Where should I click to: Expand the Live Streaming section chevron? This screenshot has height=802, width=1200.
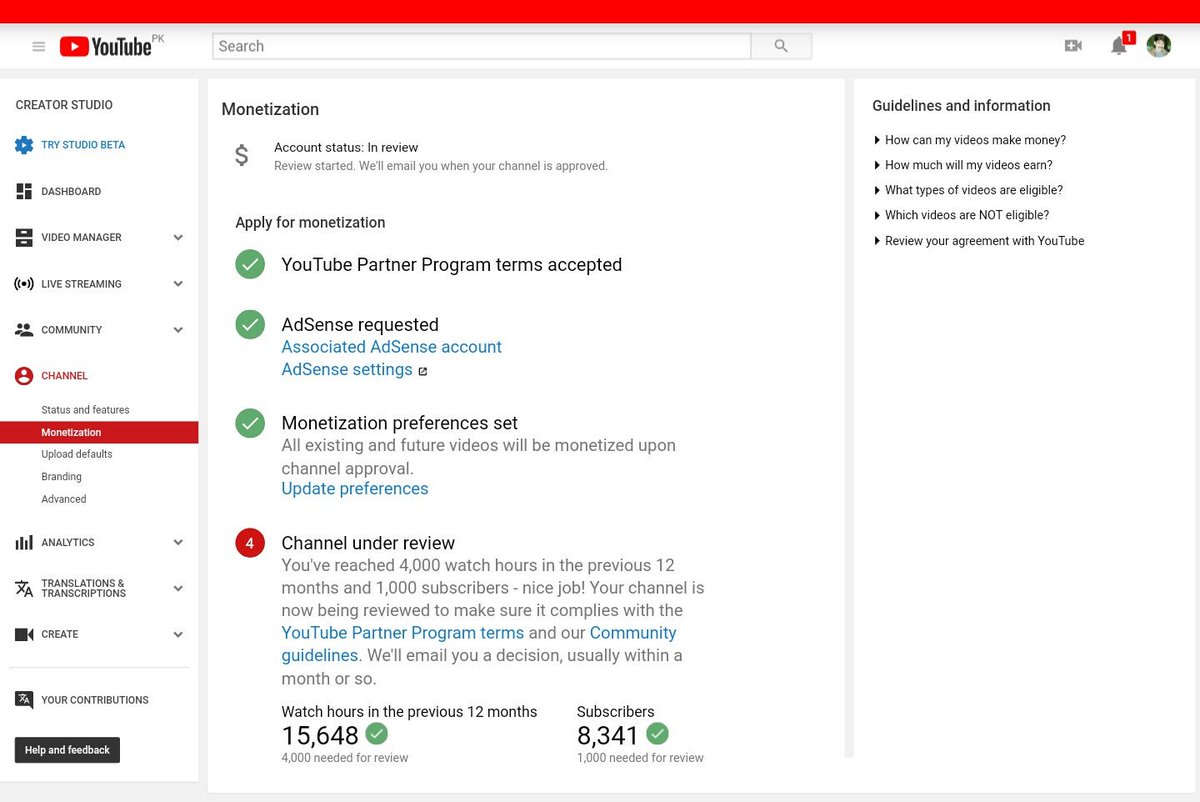point(178,284)
